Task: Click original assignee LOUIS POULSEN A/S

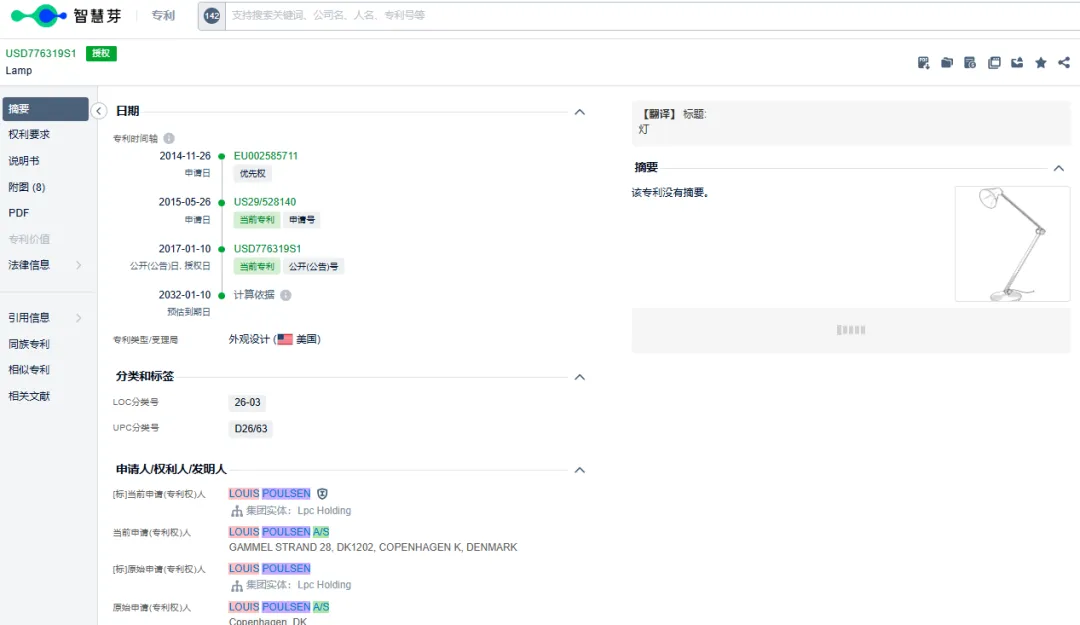Action: pyautogui.click(x=279, y=607)
